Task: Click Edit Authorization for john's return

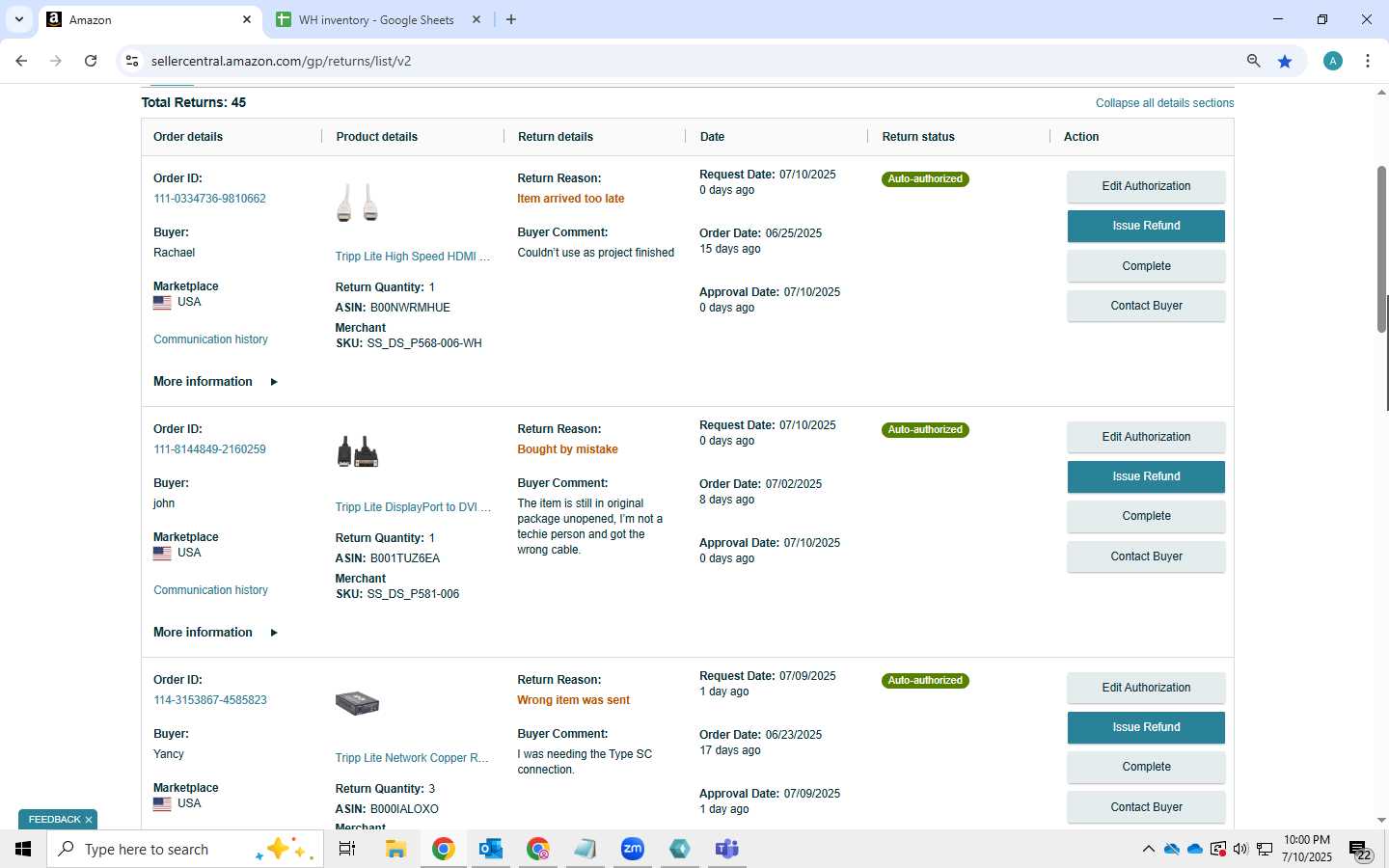Action: pyautogui.click(x=1146, y=437)
